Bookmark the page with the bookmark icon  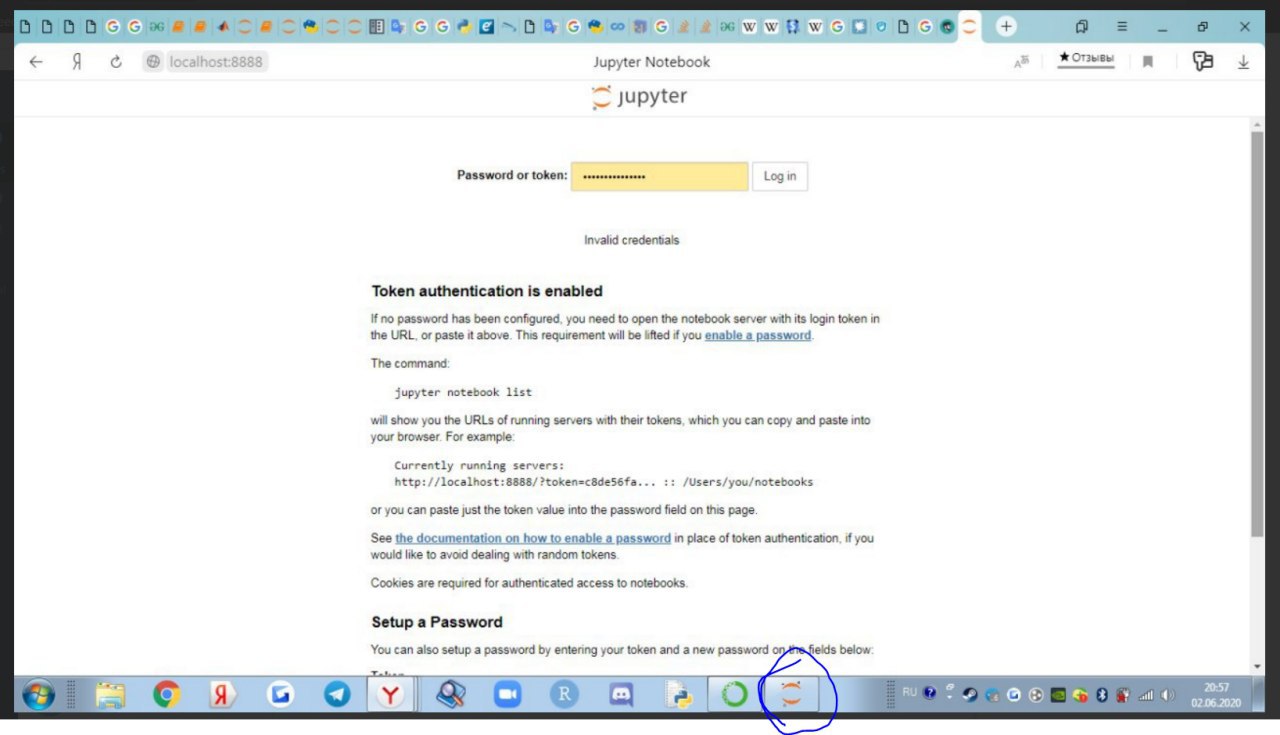point(1148,62)
